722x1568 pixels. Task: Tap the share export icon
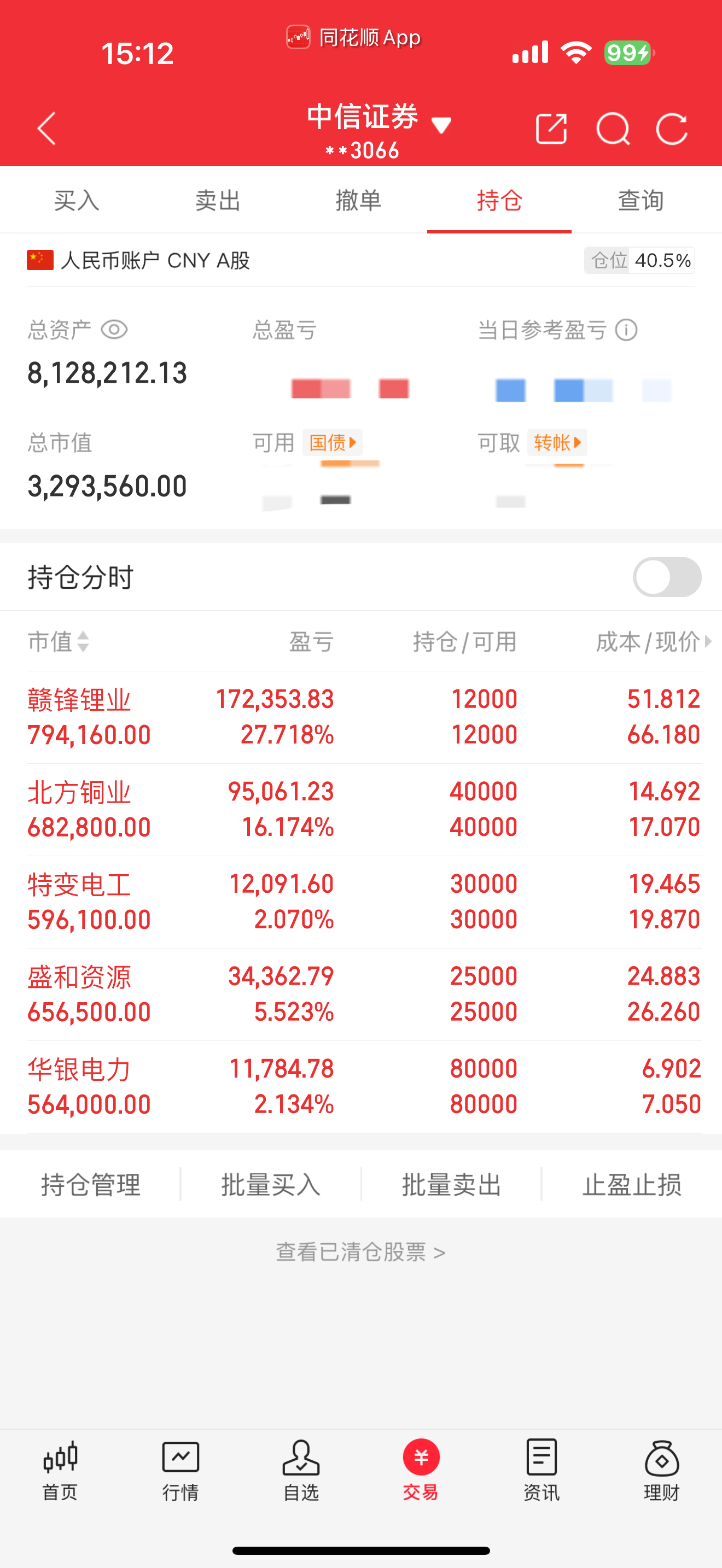pyautogui.click(x=551, y=128)
